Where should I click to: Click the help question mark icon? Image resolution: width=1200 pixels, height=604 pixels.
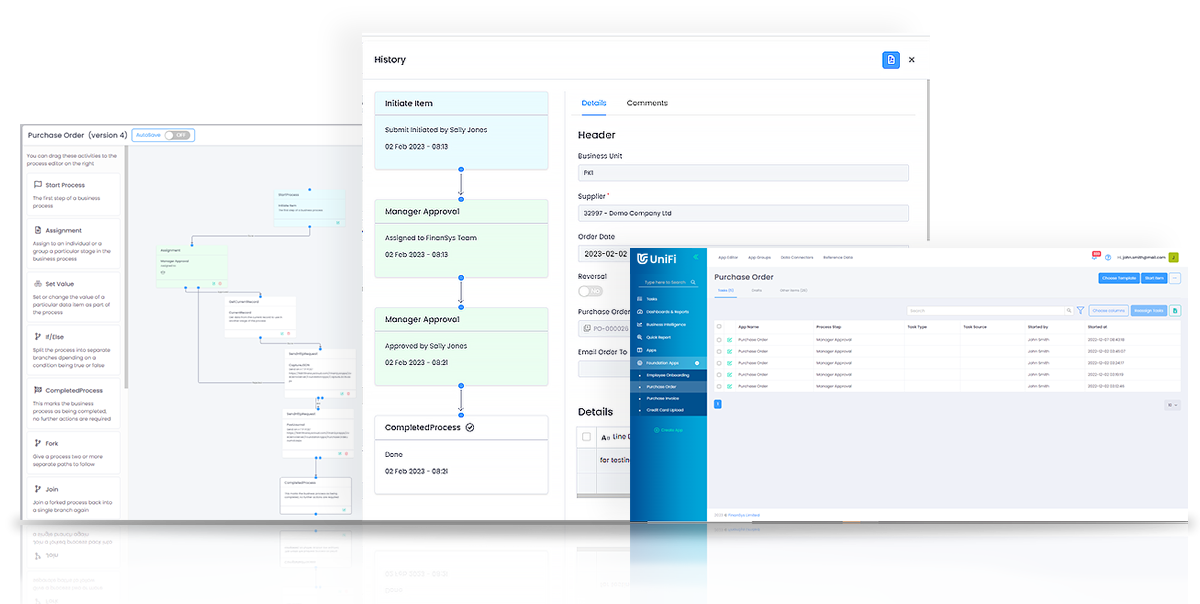(1108, 258)
